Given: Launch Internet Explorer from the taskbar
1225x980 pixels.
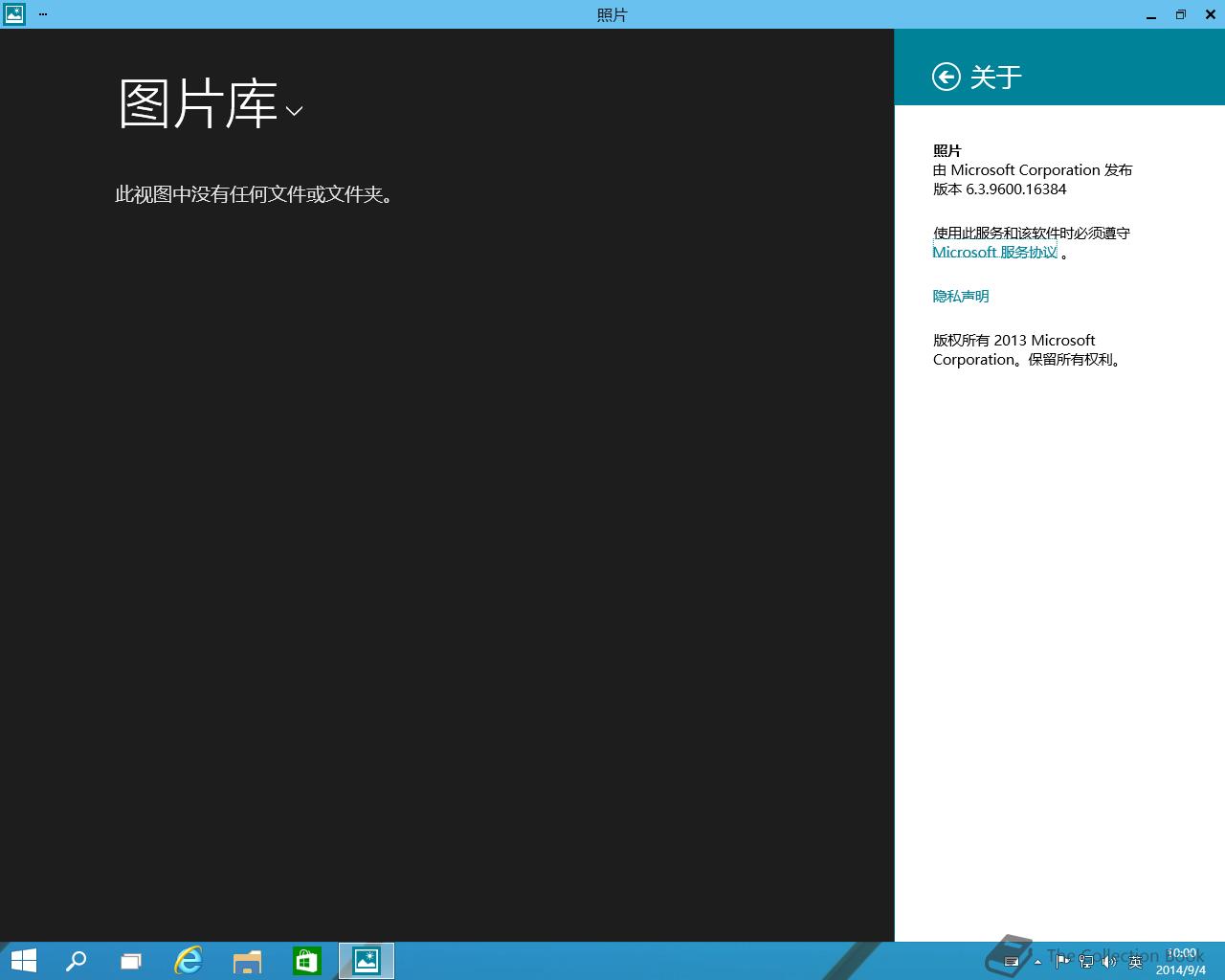Looking at the screenshot, I should (x=189, y=961).
